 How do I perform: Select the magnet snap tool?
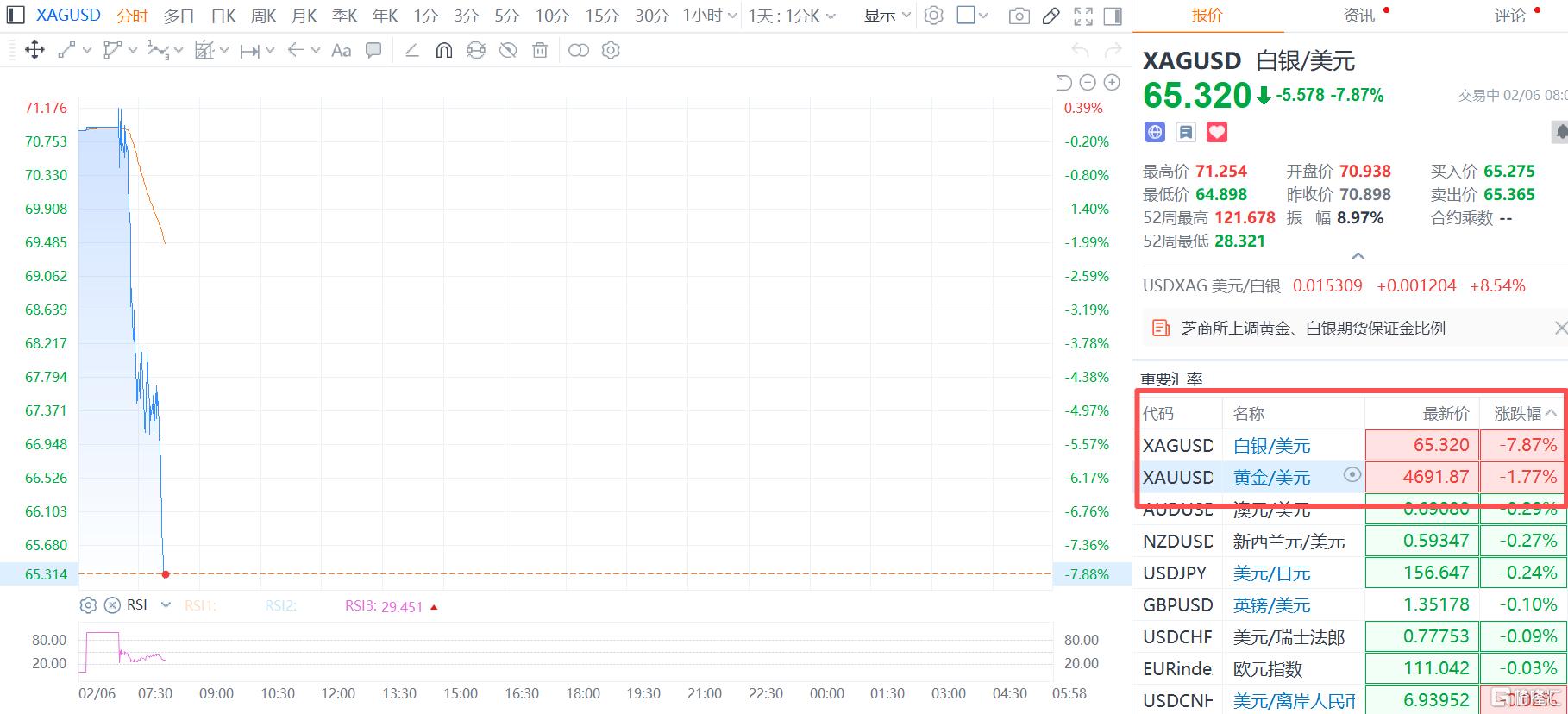[443, 51]
